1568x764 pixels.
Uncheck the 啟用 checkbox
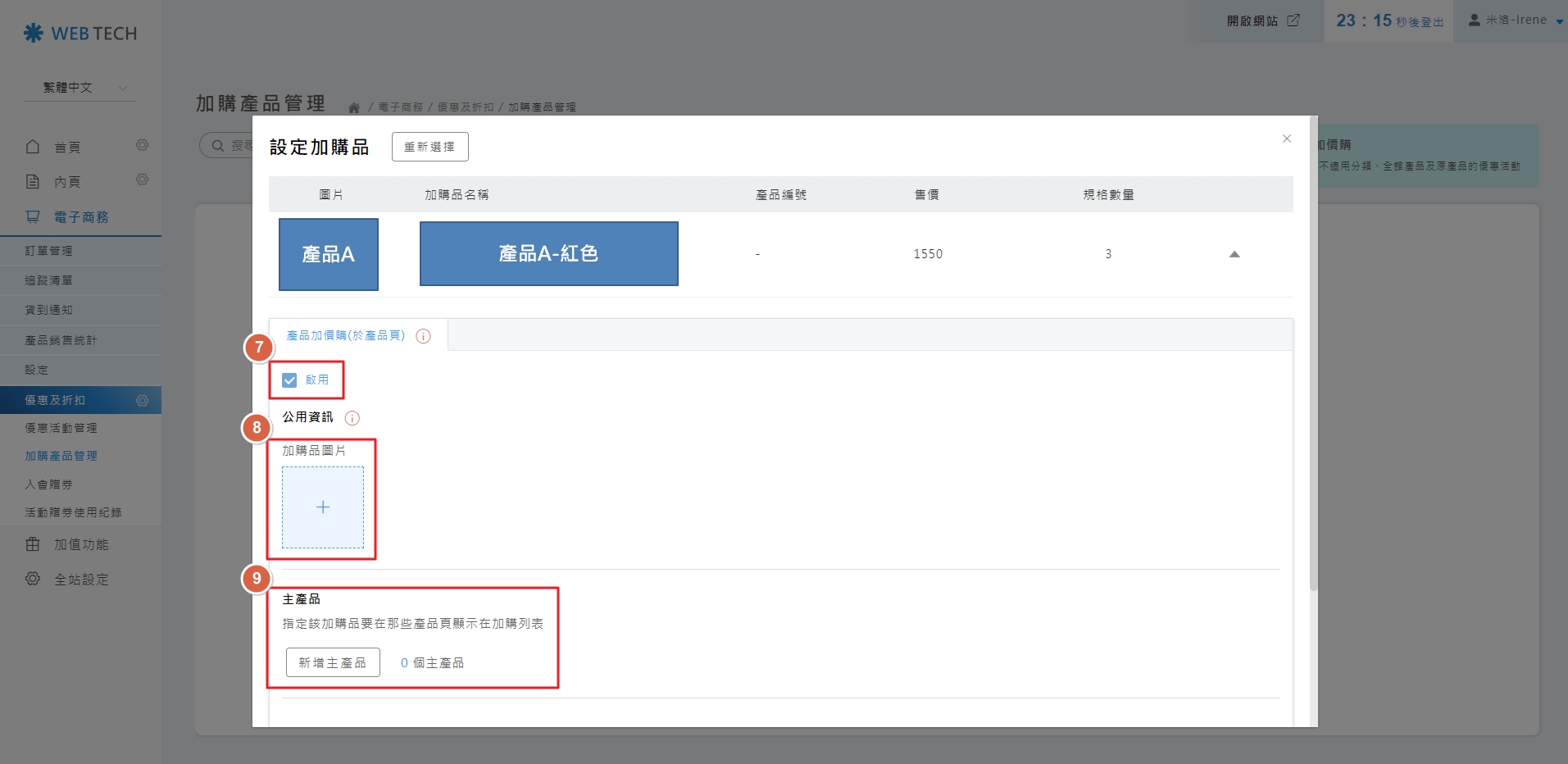(289, 380)
